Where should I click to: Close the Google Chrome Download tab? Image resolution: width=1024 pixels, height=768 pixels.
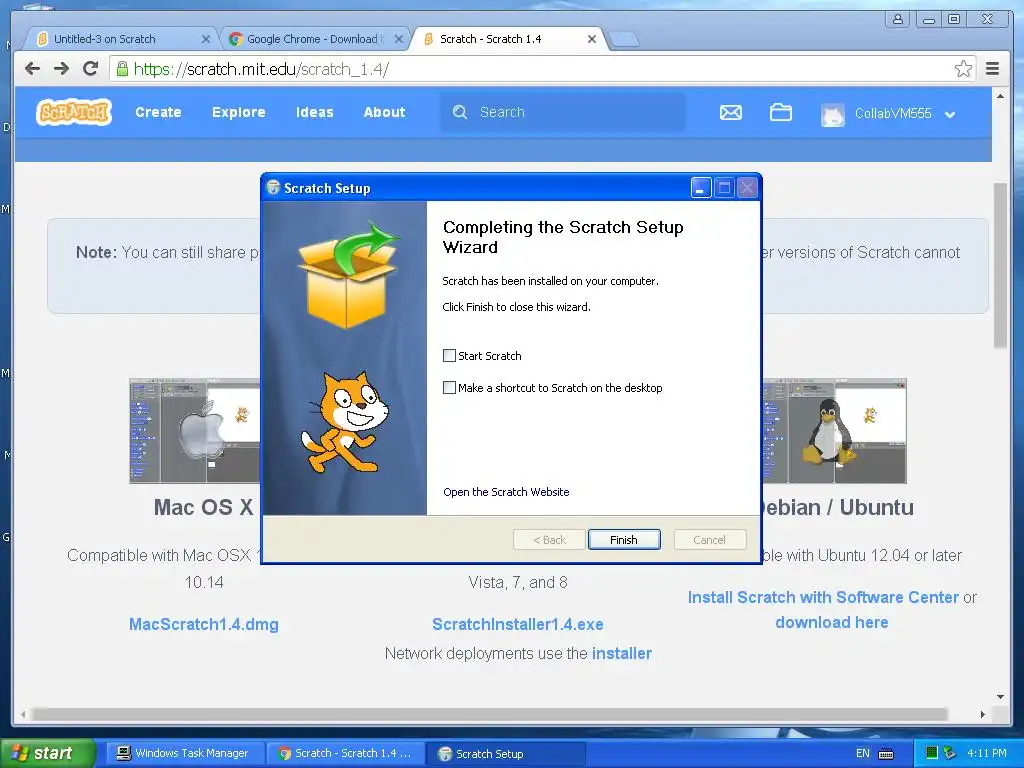pos(398,39)
